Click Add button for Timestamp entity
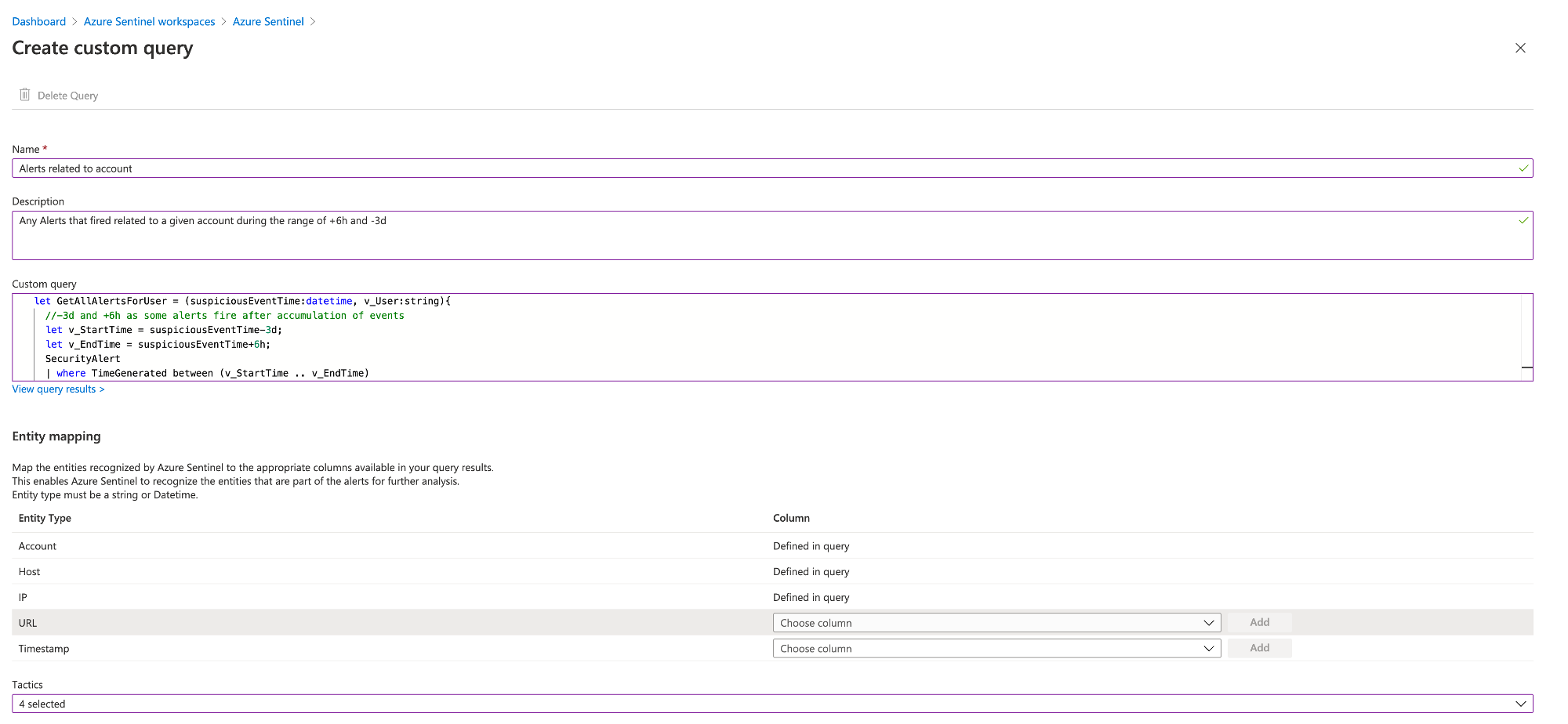This screenshot has height=724, width=1568. pos(1259,648)
